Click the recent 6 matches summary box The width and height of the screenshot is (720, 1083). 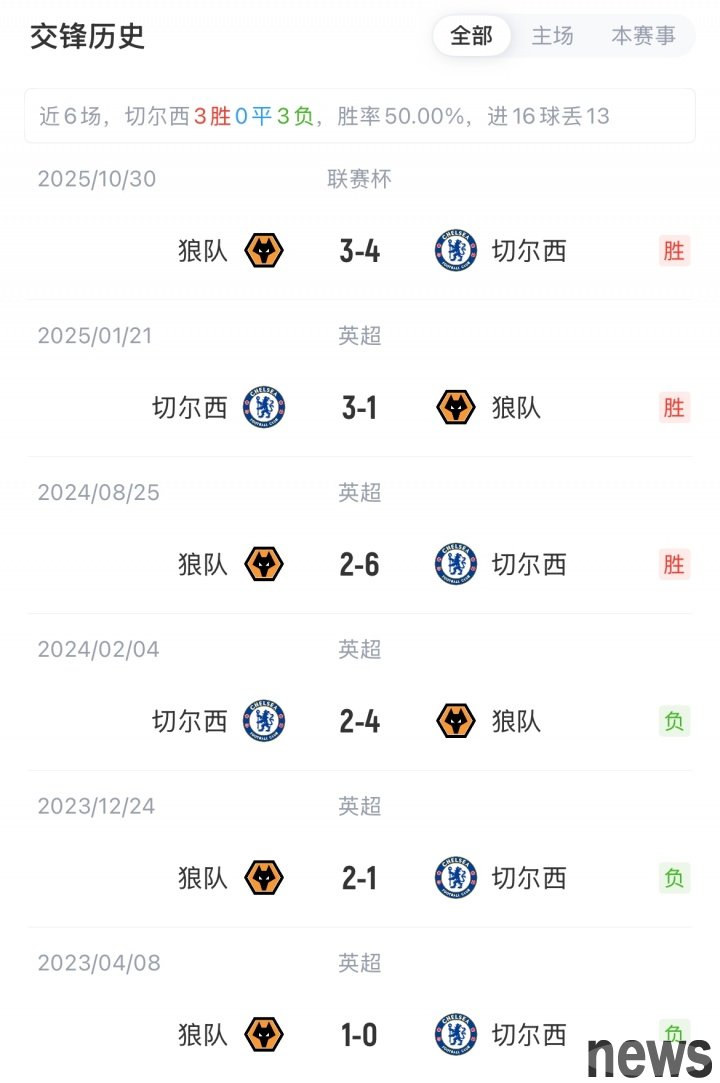pos(359,116)
